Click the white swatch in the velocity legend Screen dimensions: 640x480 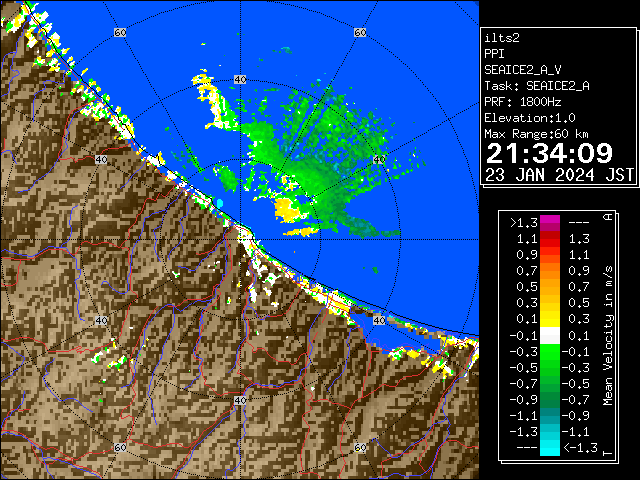pyautogui.click(x=550, y=336)
